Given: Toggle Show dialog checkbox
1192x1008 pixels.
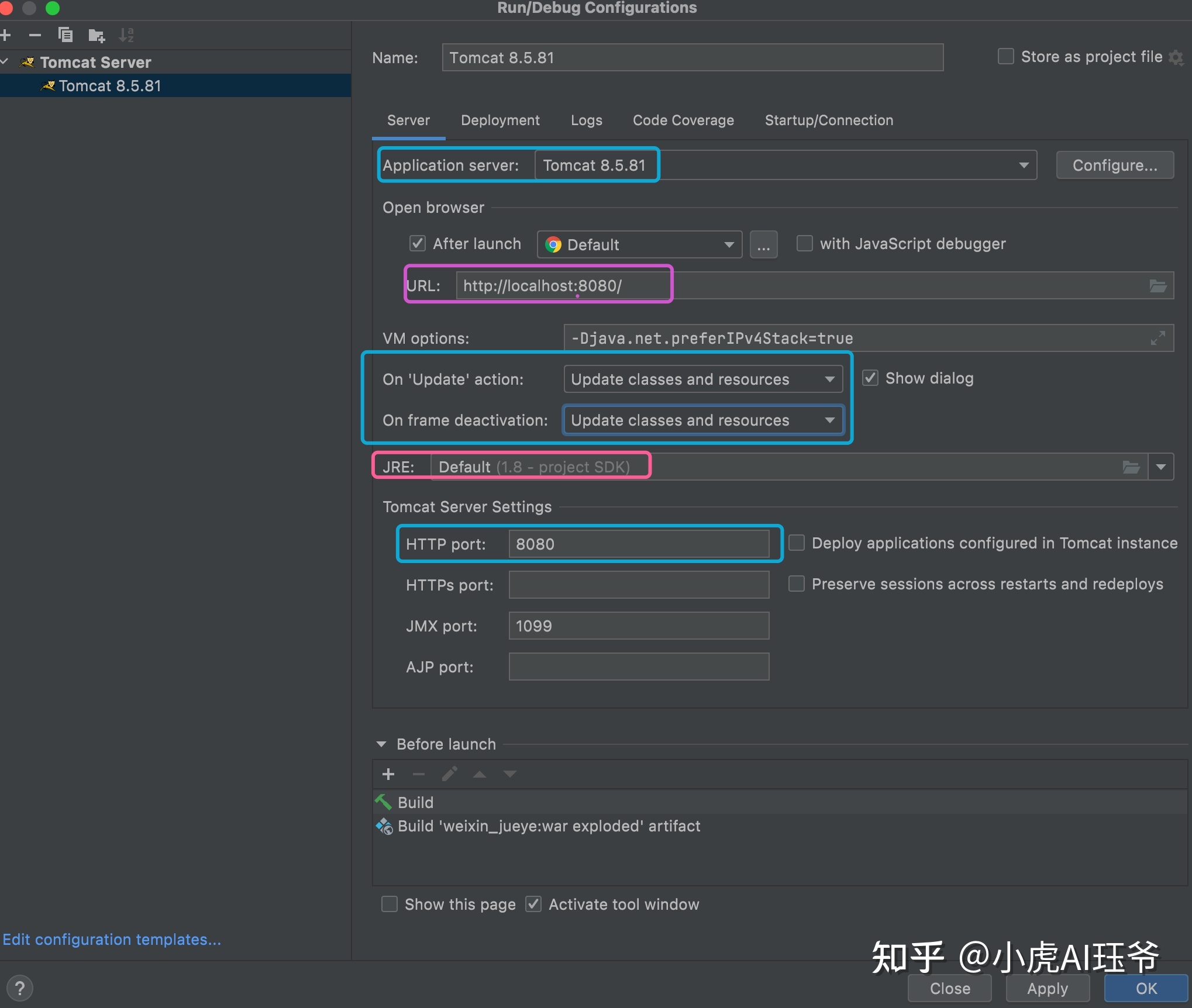Looking at the screenshot, I should pyautogui.click(x=870, y=378).
